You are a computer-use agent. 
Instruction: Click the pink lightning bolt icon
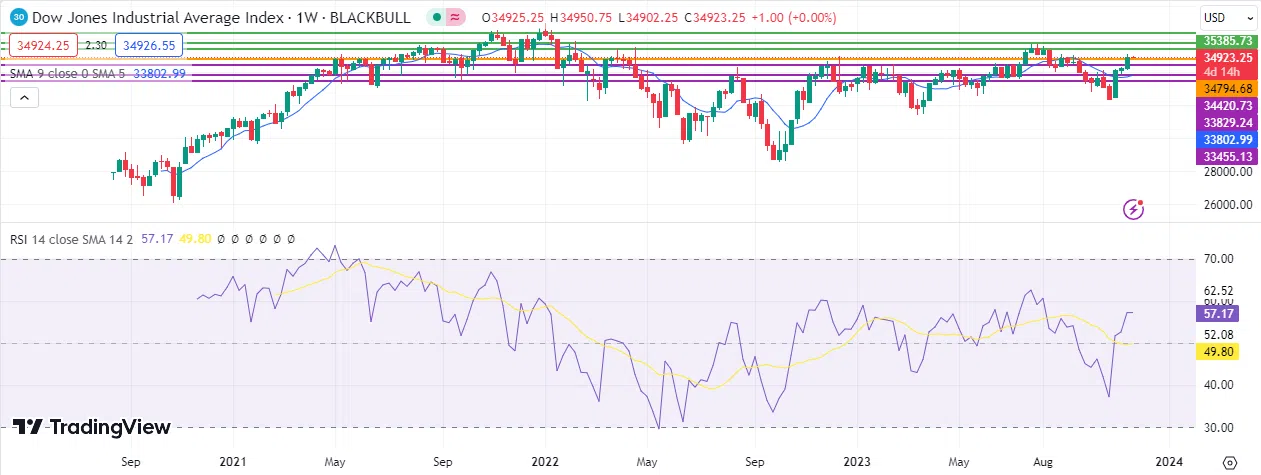click(x=1133, y=209)
